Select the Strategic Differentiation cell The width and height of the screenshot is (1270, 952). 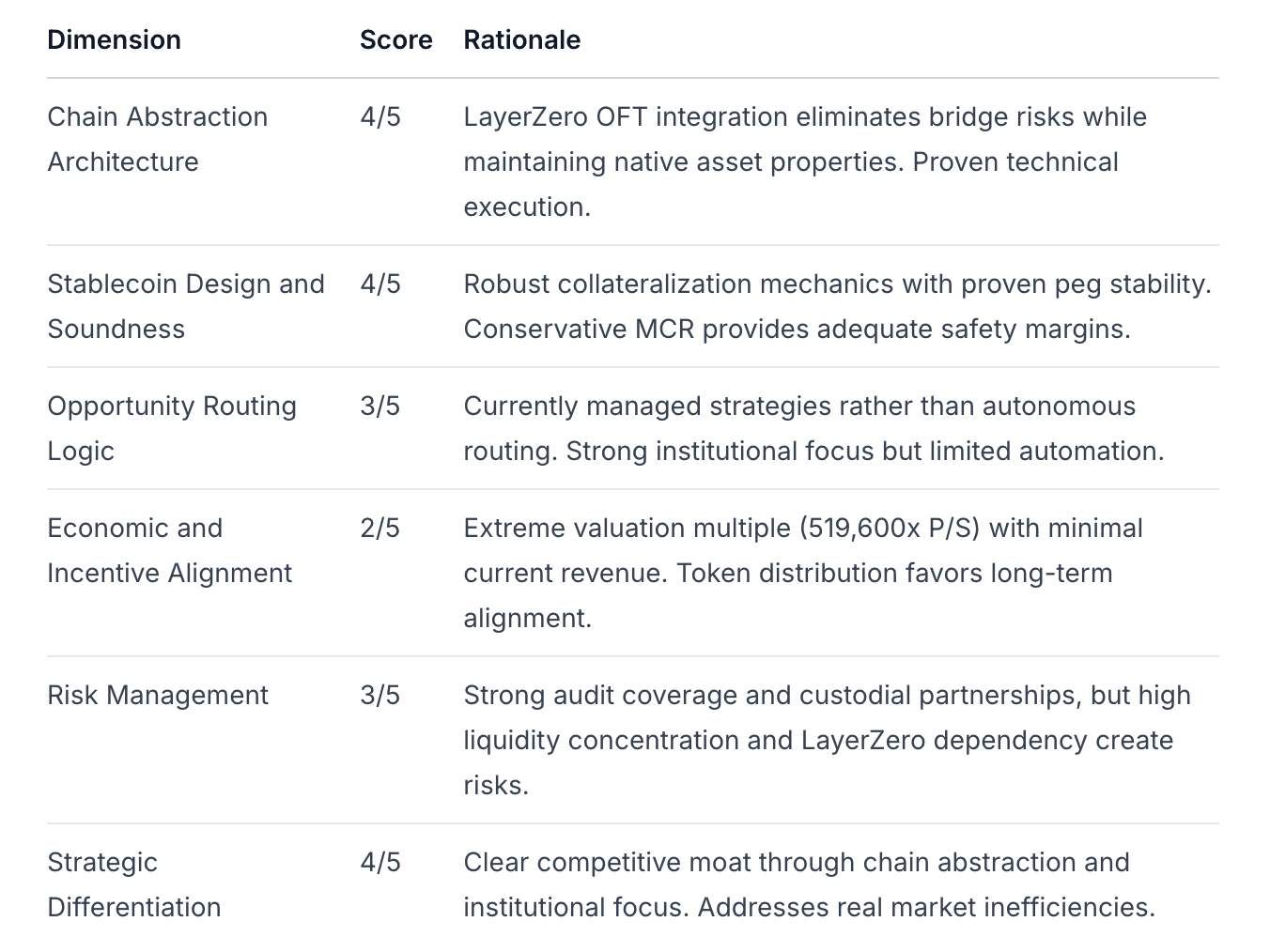coord(134,884)
